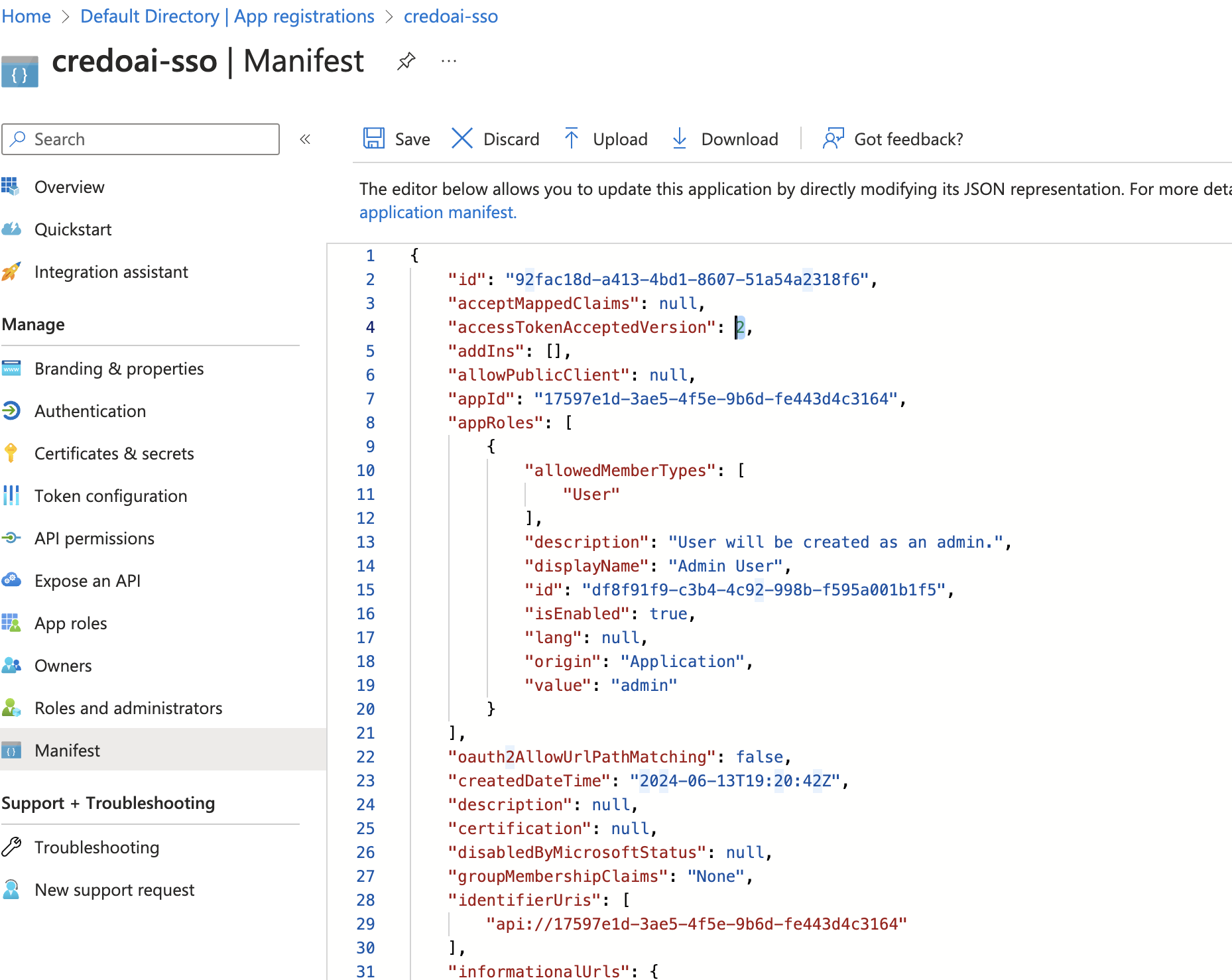Click the accessTokenAcceptedVersion value 2
Viewport: 1232px width, 980px height.
740,327
